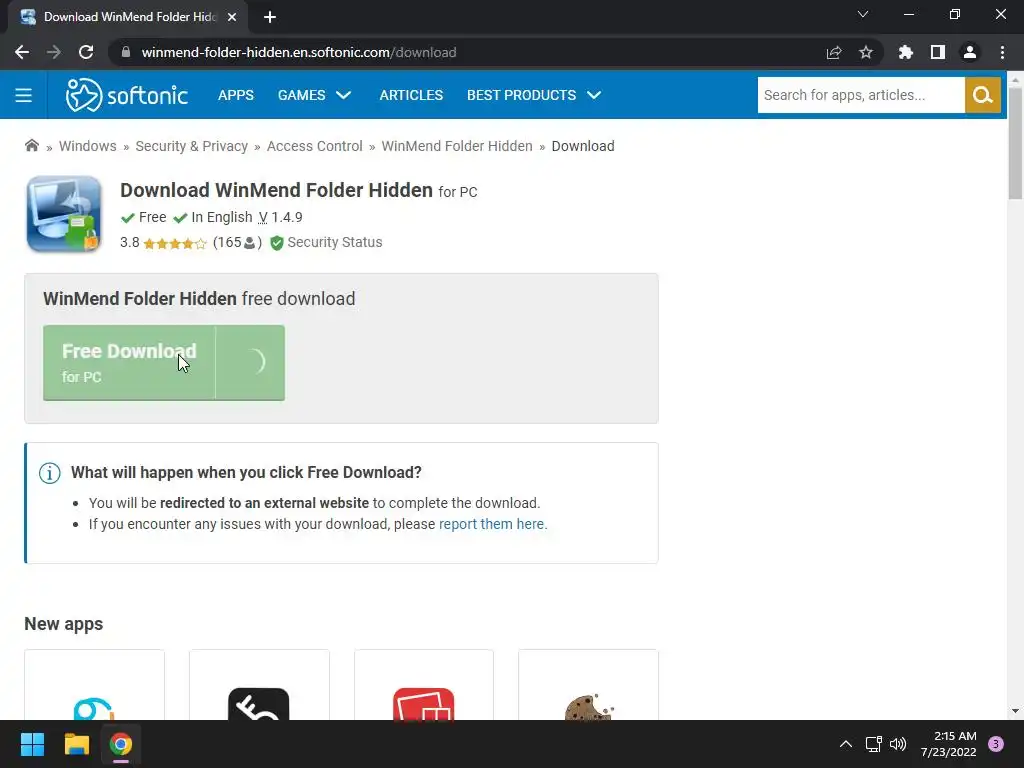Click the Softonic logo
This screenshot has height=768, width=1024.
[x=127, y=95]
